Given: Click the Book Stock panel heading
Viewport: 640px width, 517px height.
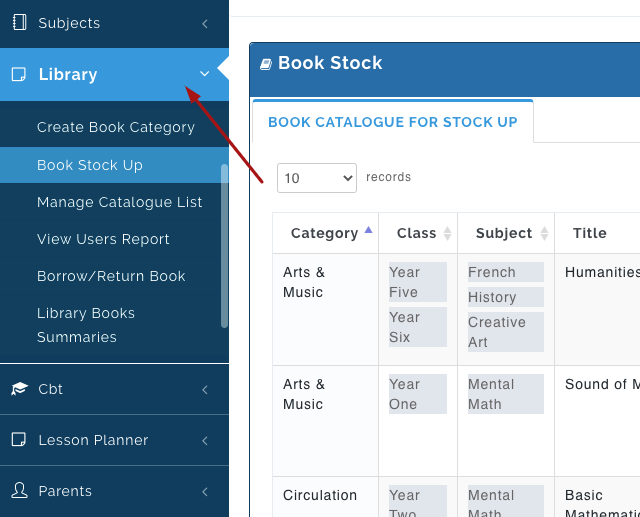Looking at the screenshot, I should [x=330, y=63].
